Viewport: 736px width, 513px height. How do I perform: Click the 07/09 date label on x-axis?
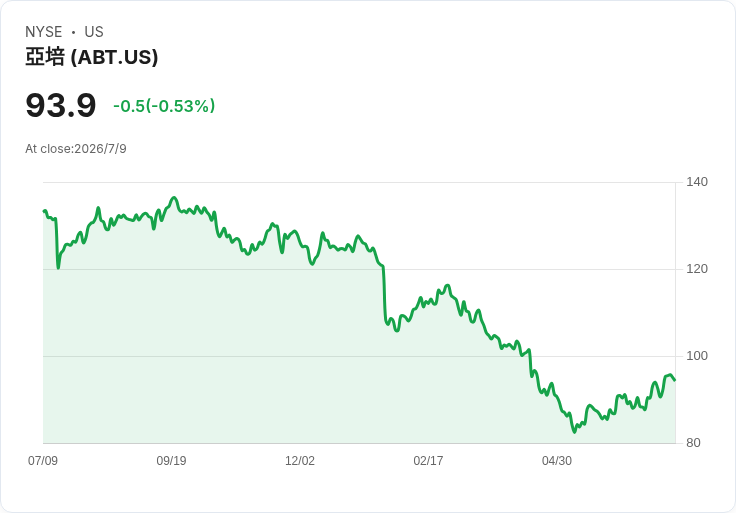[43, 461]
